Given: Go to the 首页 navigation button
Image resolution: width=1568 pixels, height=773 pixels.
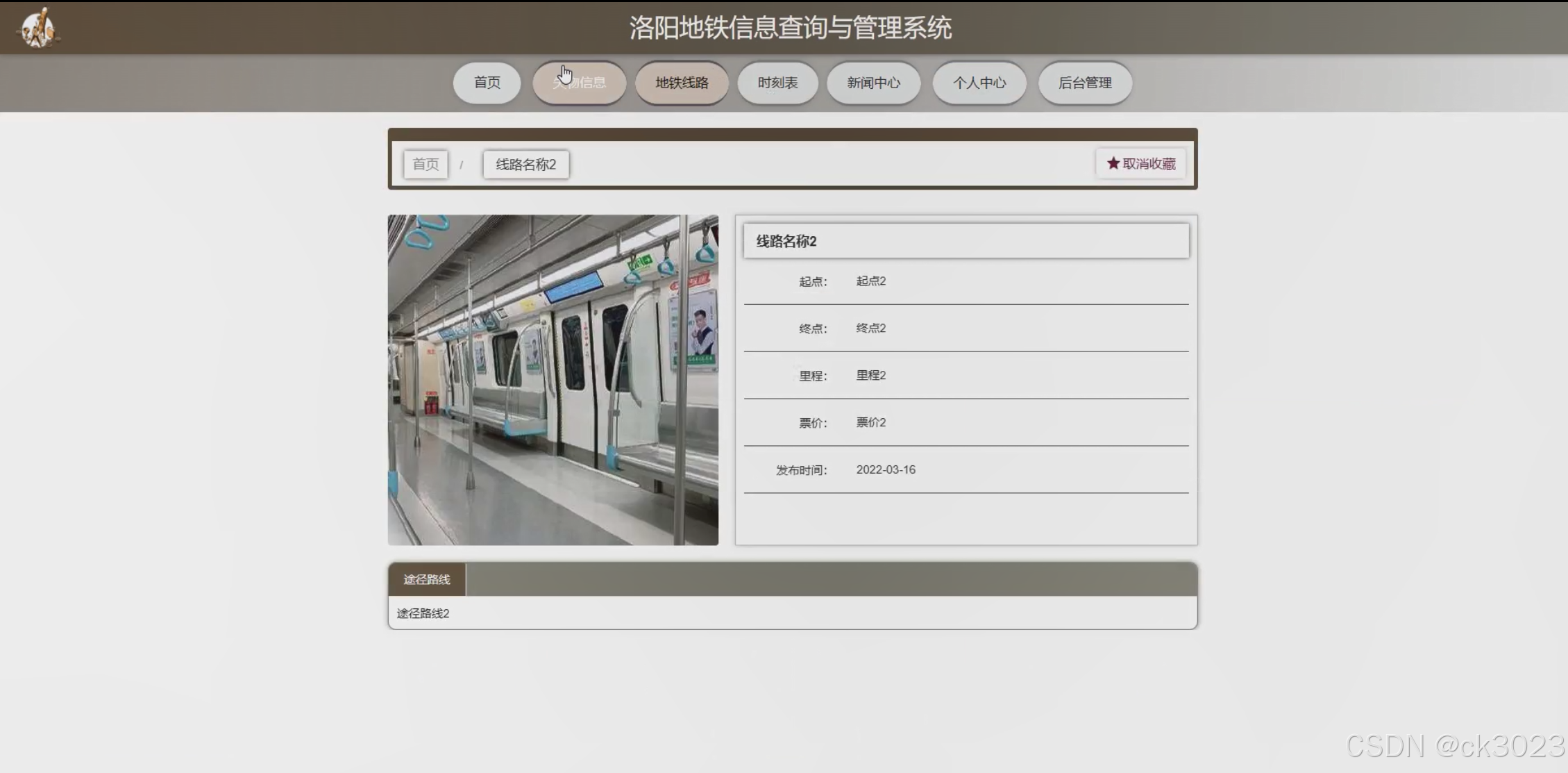Looking at the screenshot, I should coord(487,83).
